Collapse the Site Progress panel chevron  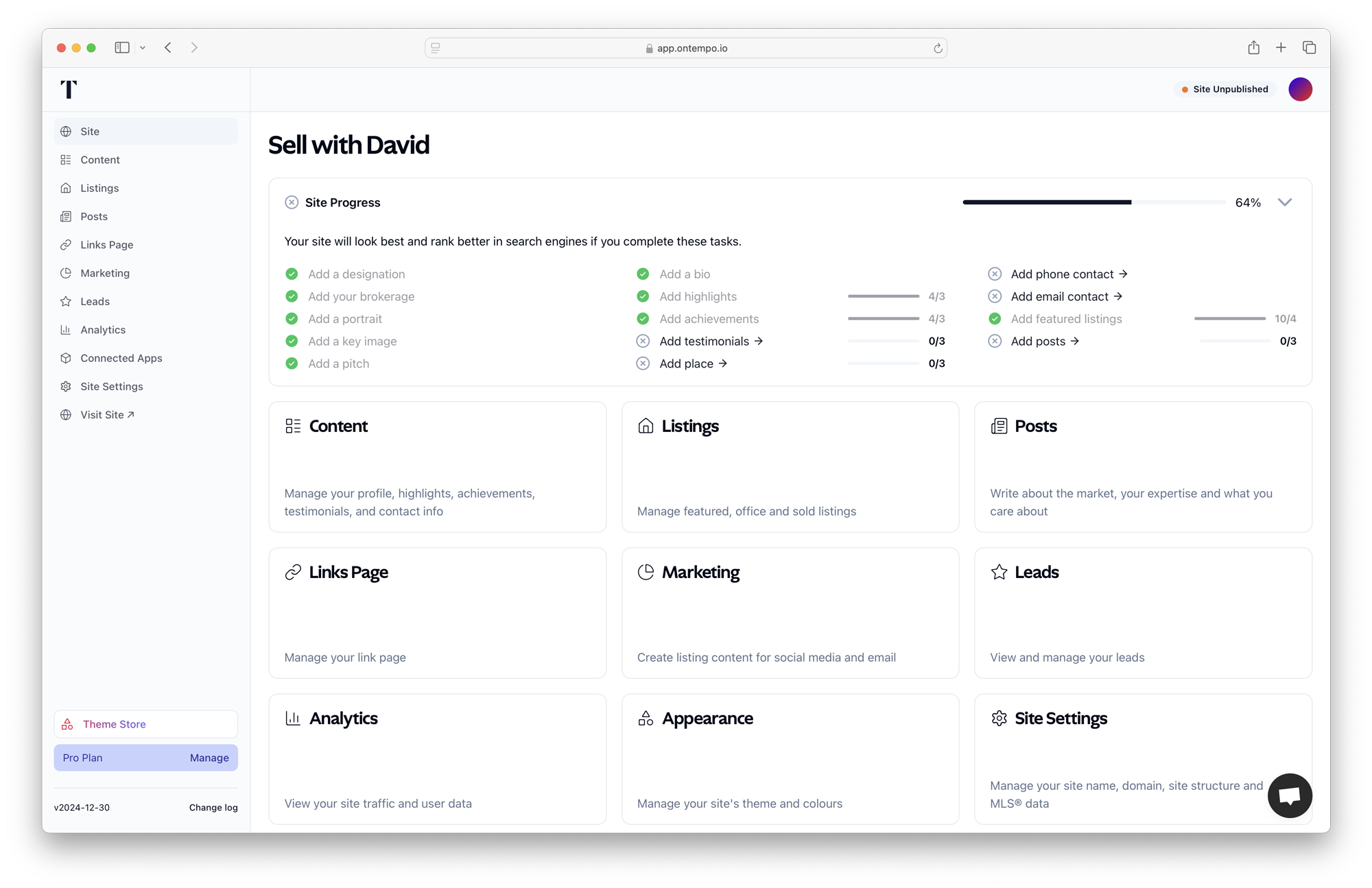pos(1285,202)
